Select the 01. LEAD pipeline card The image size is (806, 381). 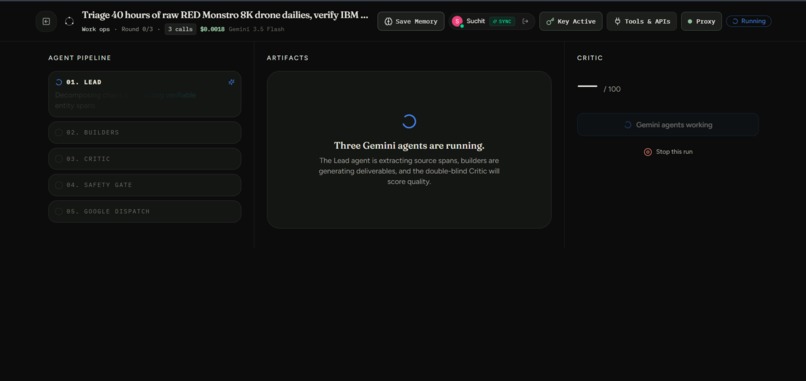click(144, 94)
